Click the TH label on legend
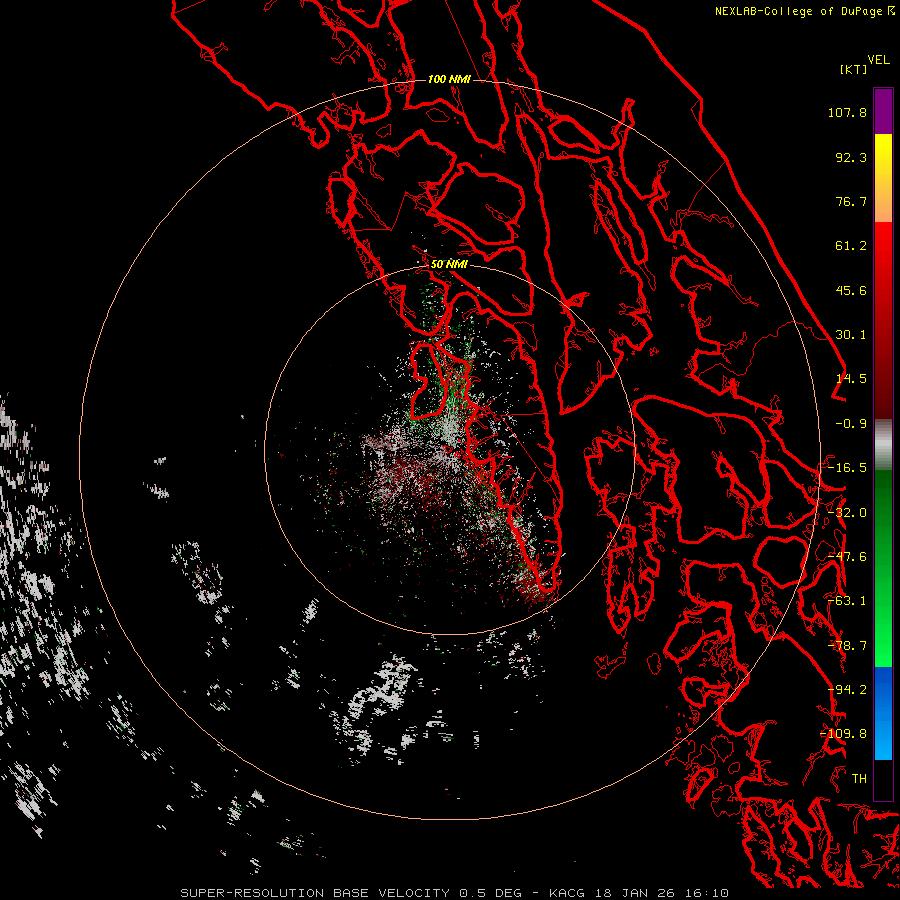 859,779
